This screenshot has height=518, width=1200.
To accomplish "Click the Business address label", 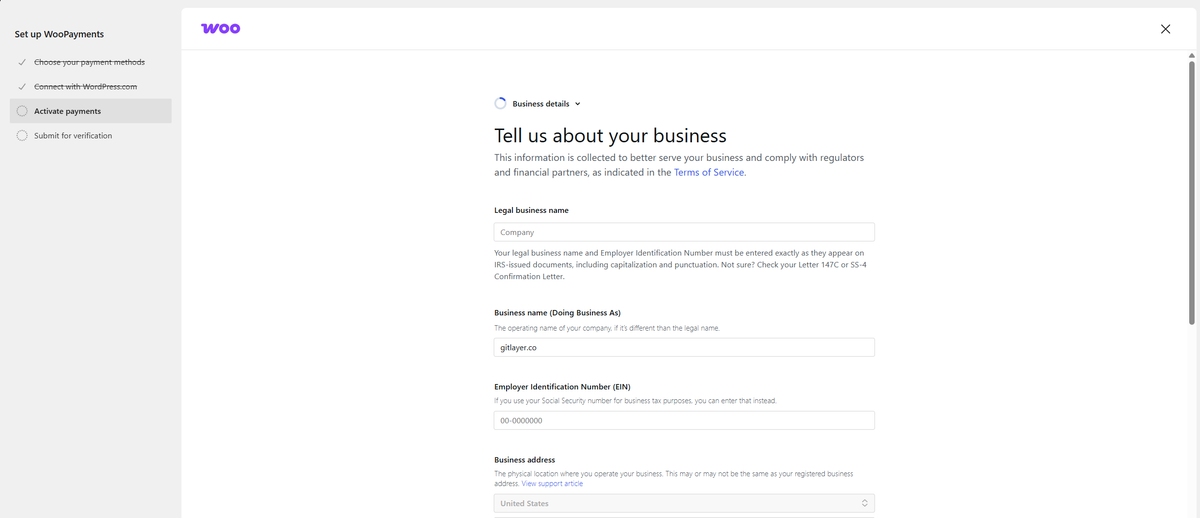I will [525, 460].
